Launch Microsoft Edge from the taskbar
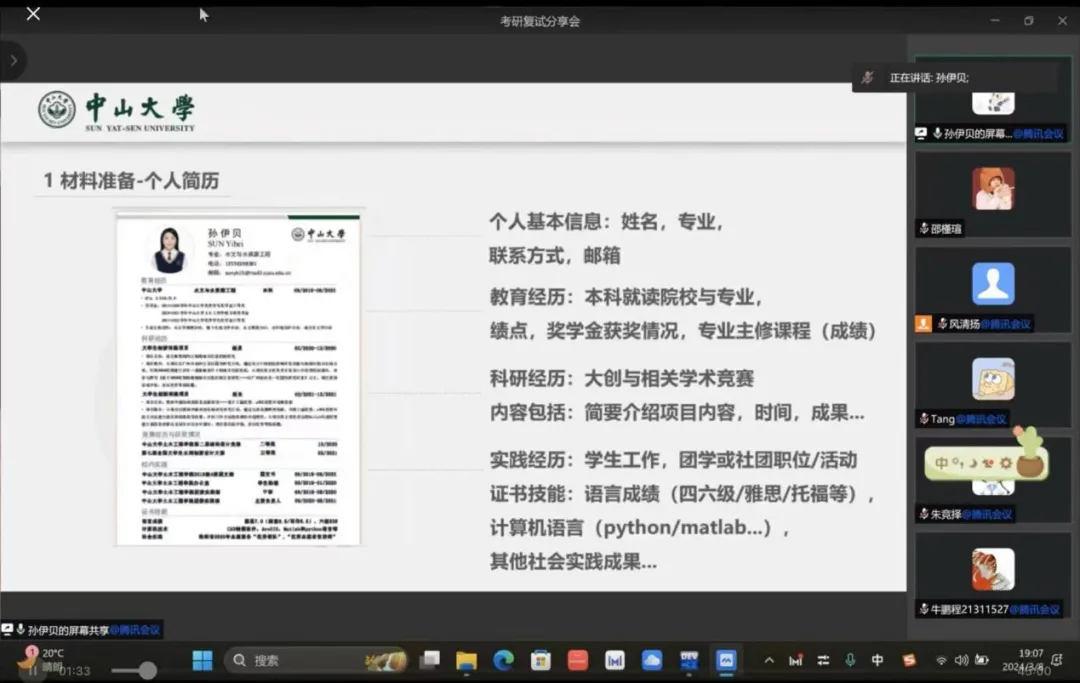Screen dimensions: 1080x683 tap(503, 660)
